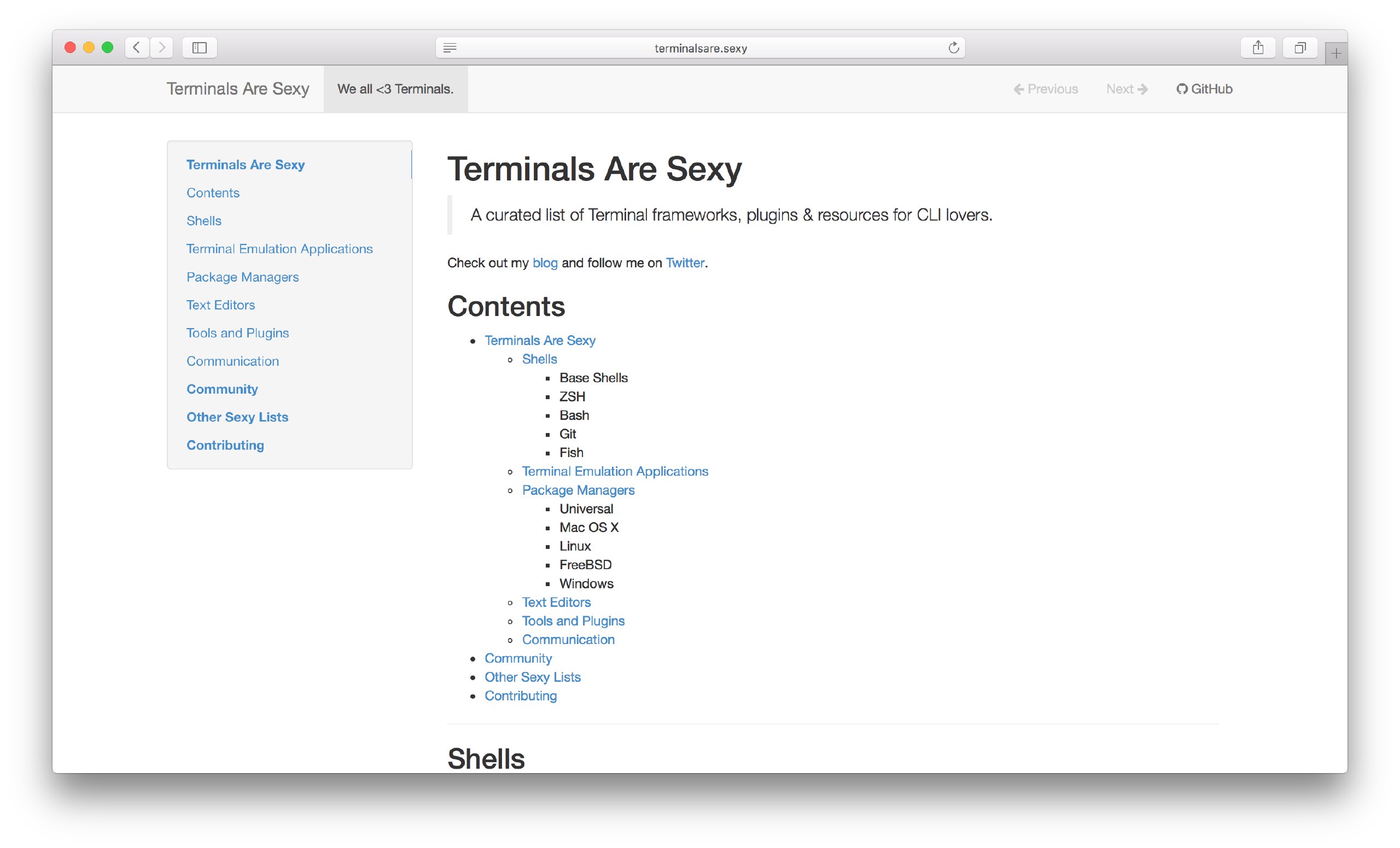Click the 'ZSH' list item
The image size is (1400, 848).
(x=572, y=396)
